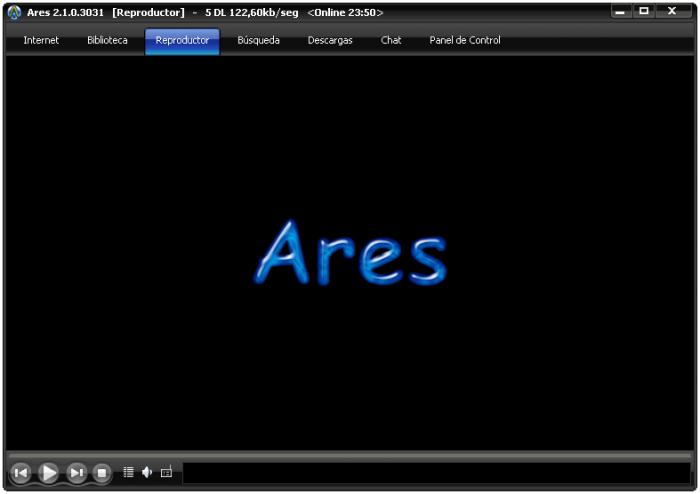Stop playback with the Stop button
Screen dimensions: 700x494
pyautogui.click(x=102, y=472)
